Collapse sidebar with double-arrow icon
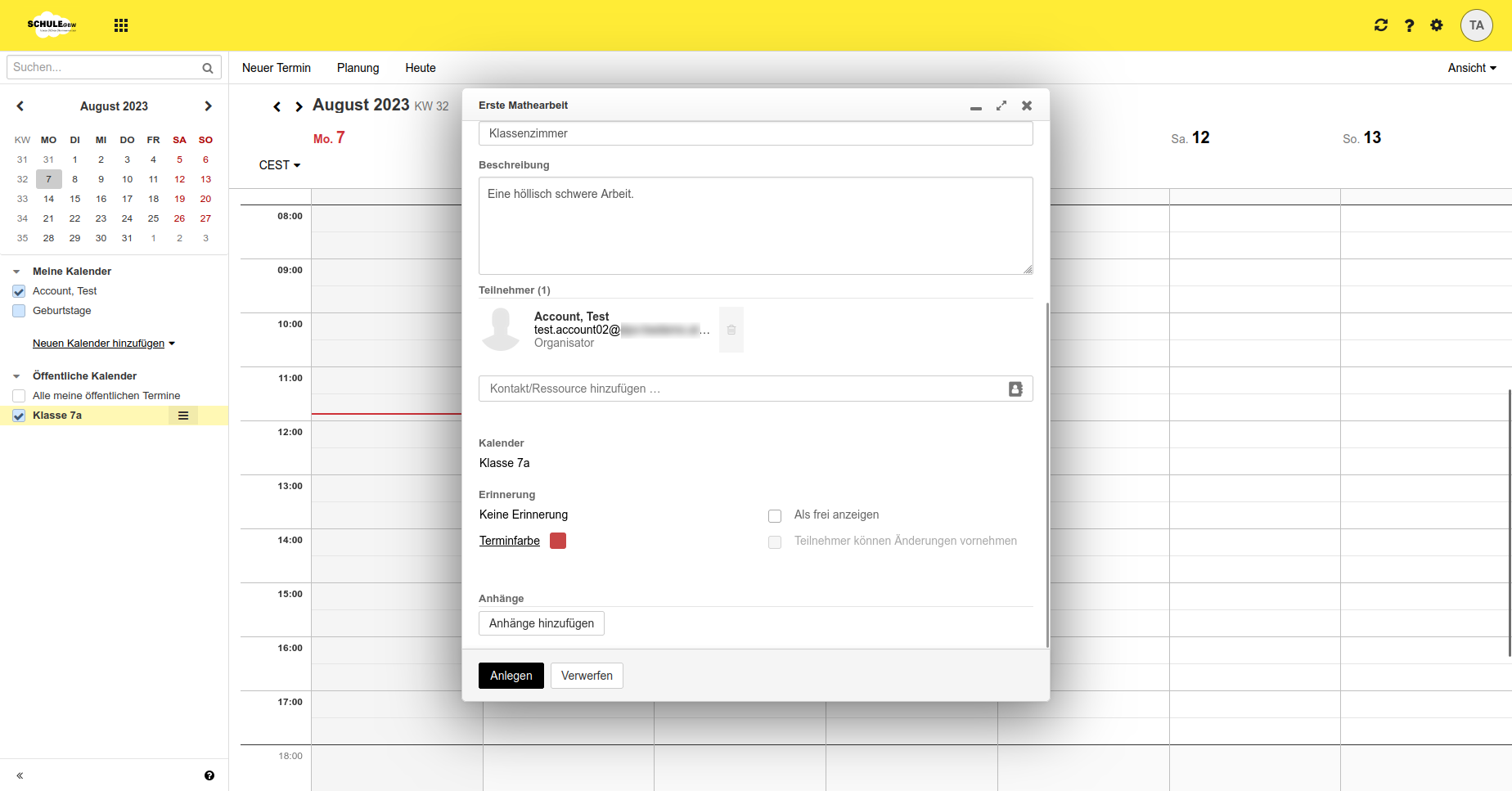 point(20,775)
